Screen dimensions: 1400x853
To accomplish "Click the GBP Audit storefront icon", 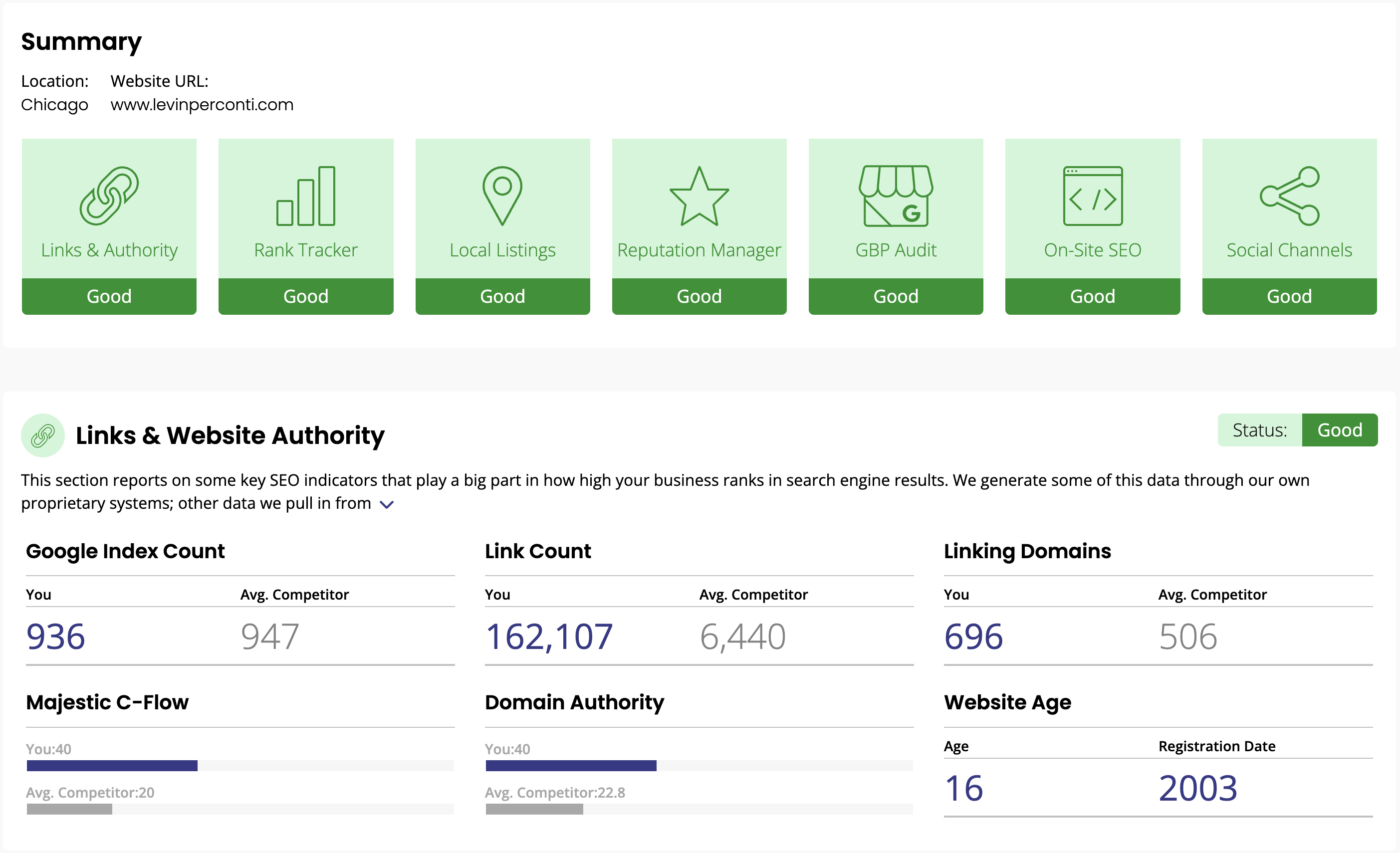I will (x=896, y=196).
